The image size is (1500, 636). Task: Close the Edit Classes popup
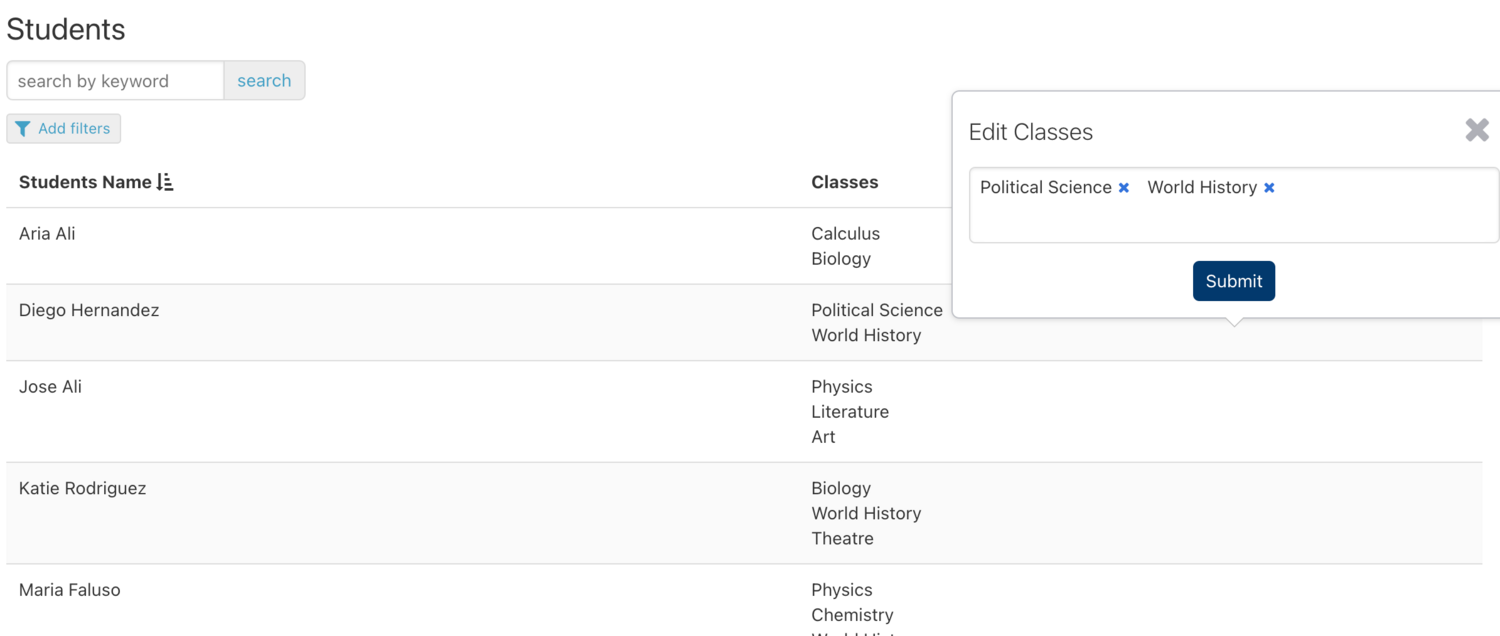(1477, 130)
